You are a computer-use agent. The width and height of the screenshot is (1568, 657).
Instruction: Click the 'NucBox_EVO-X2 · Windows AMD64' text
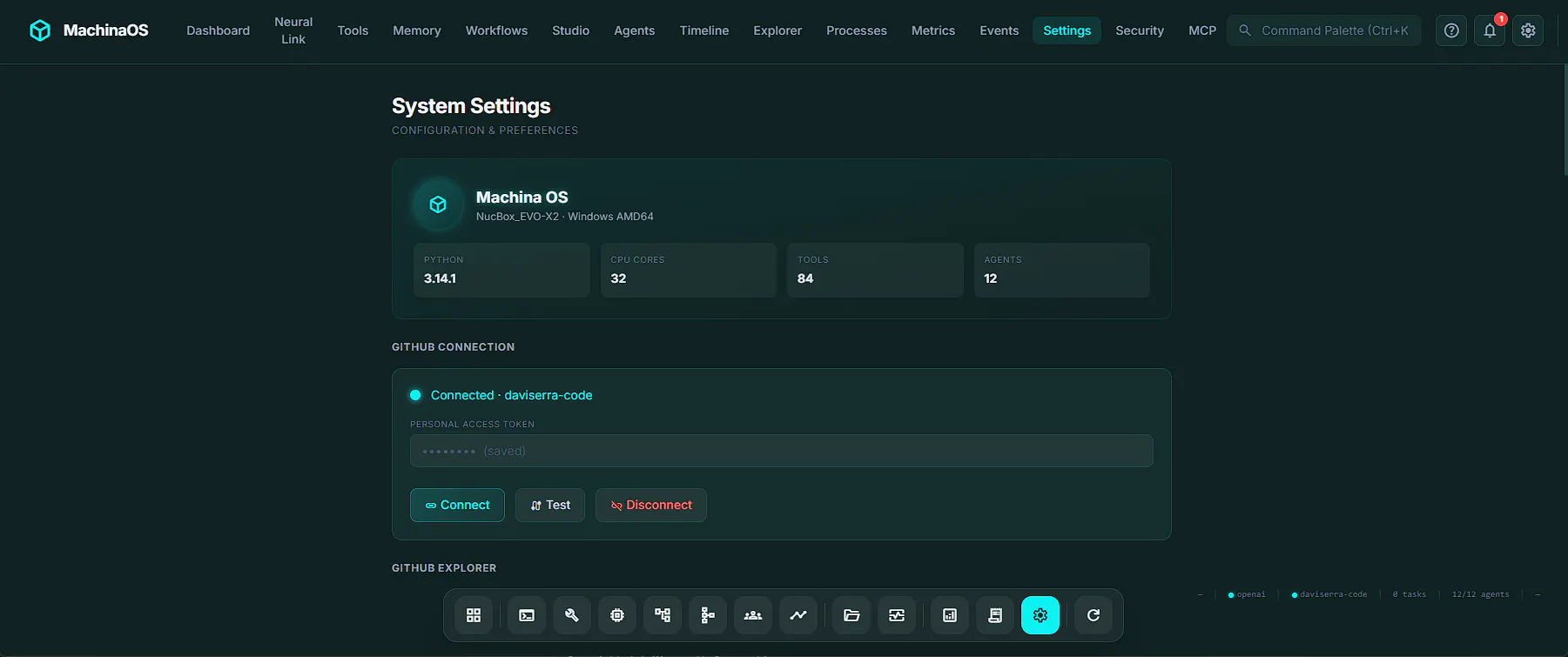[565, 217]
